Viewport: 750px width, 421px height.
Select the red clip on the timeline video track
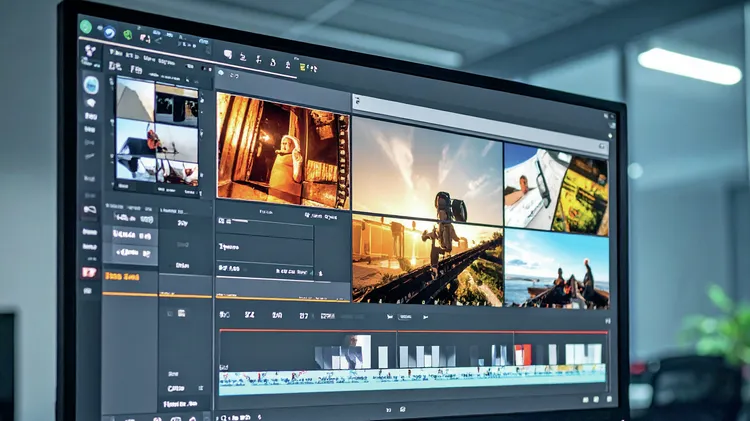(x=523, y=355)
